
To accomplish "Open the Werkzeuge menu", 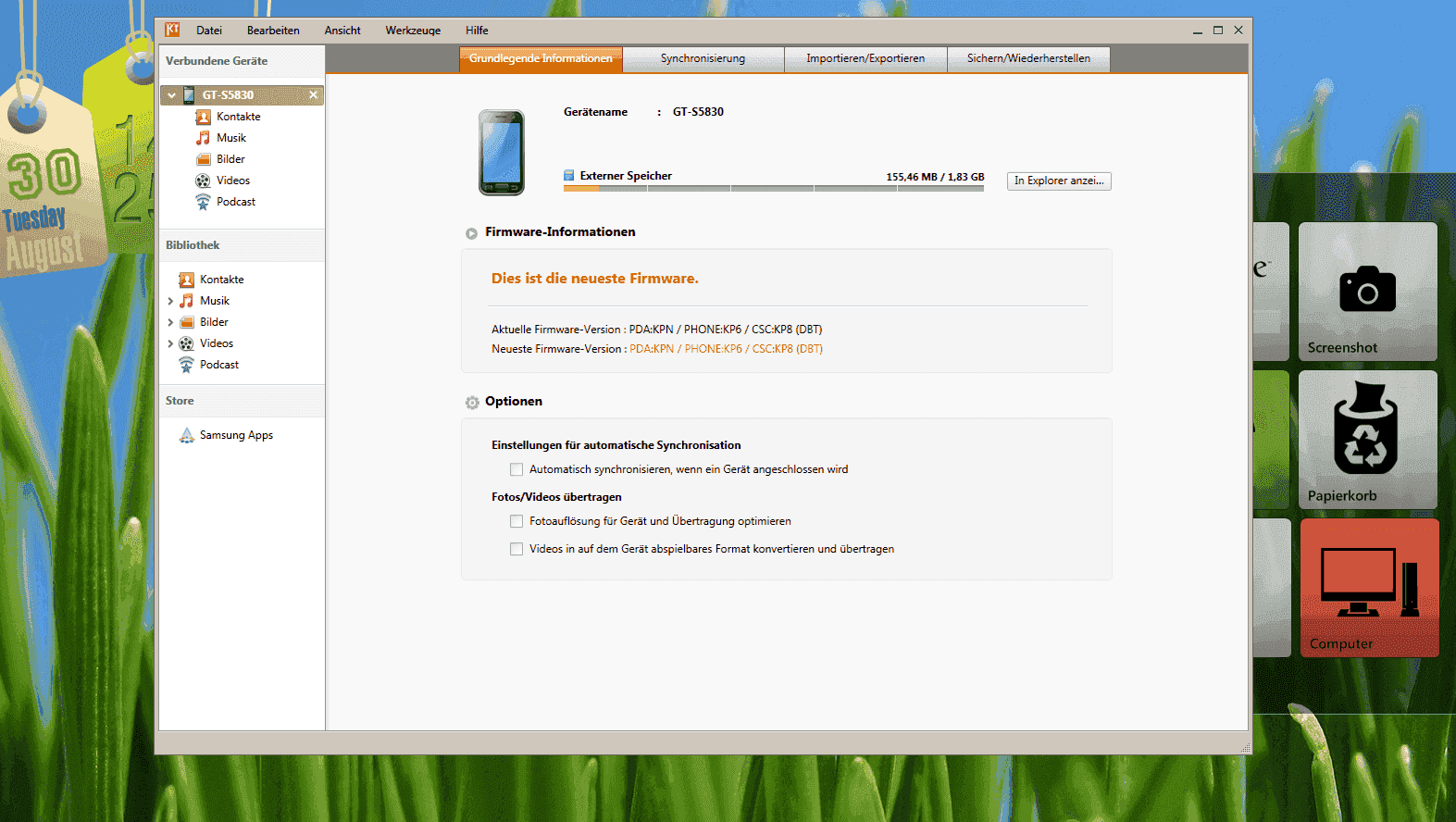I will (x=413, y=31).
